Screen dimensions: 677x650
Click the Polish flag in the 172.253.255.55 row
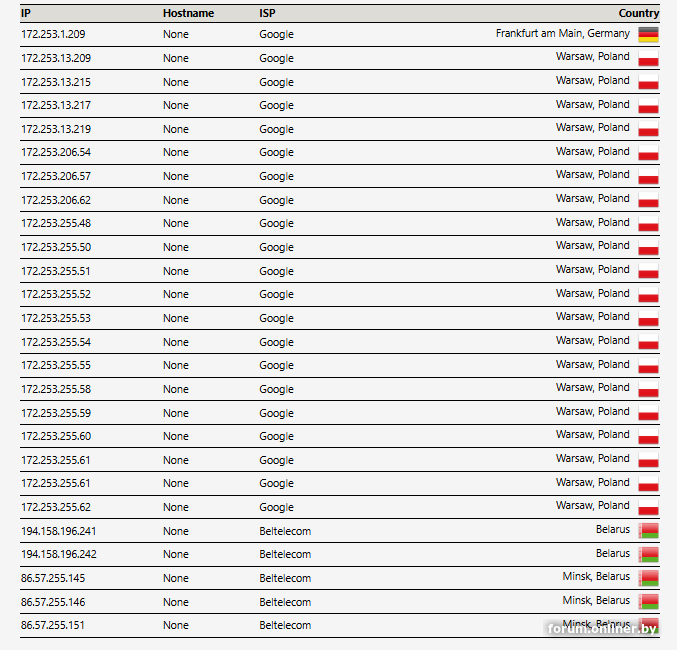point(648,366)
